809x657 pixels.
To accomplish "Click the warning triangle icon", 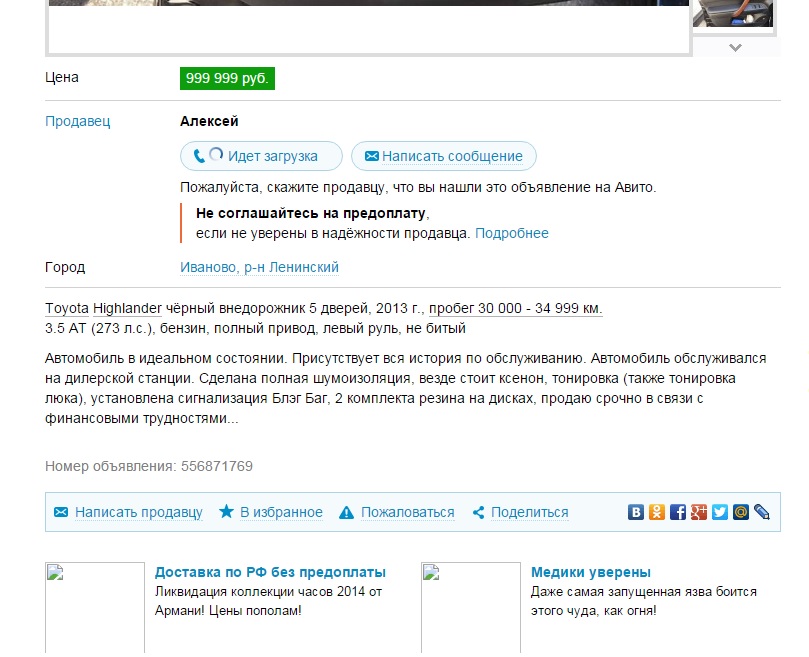I will click(x=346, y=512).
